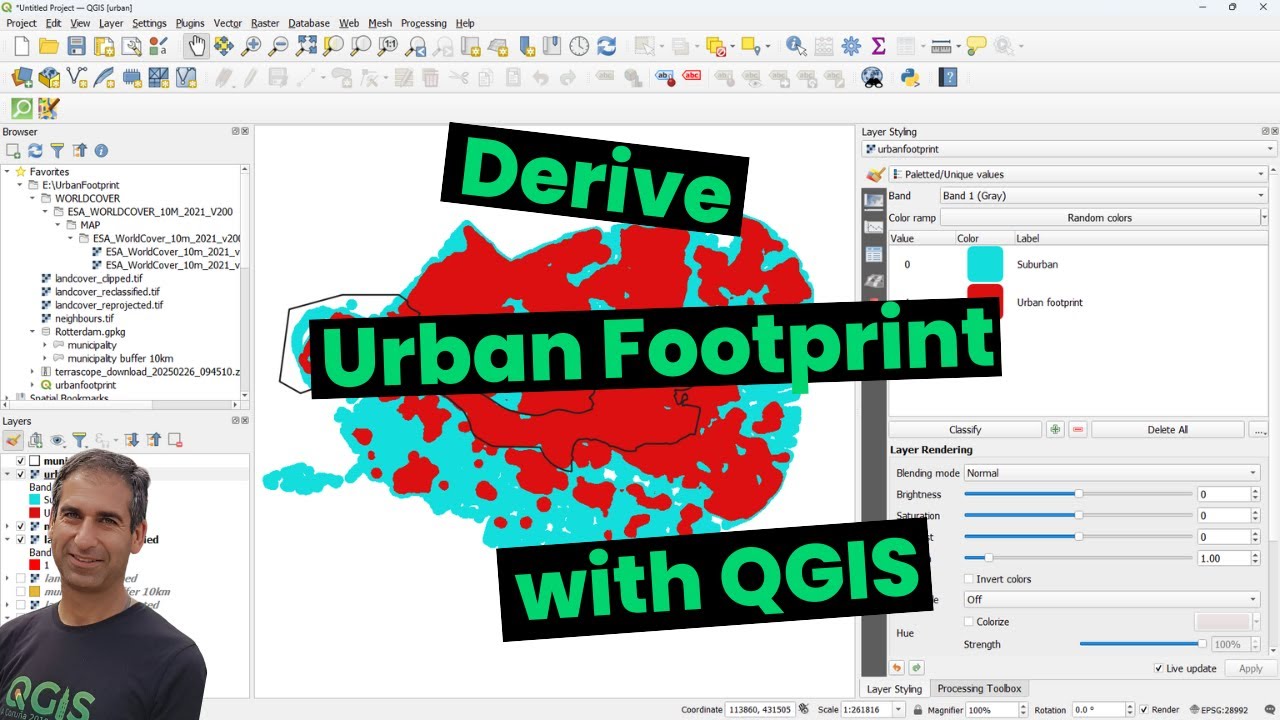
Task: Expand the urbanfootprint project in Browser
Action: [33, 385]
